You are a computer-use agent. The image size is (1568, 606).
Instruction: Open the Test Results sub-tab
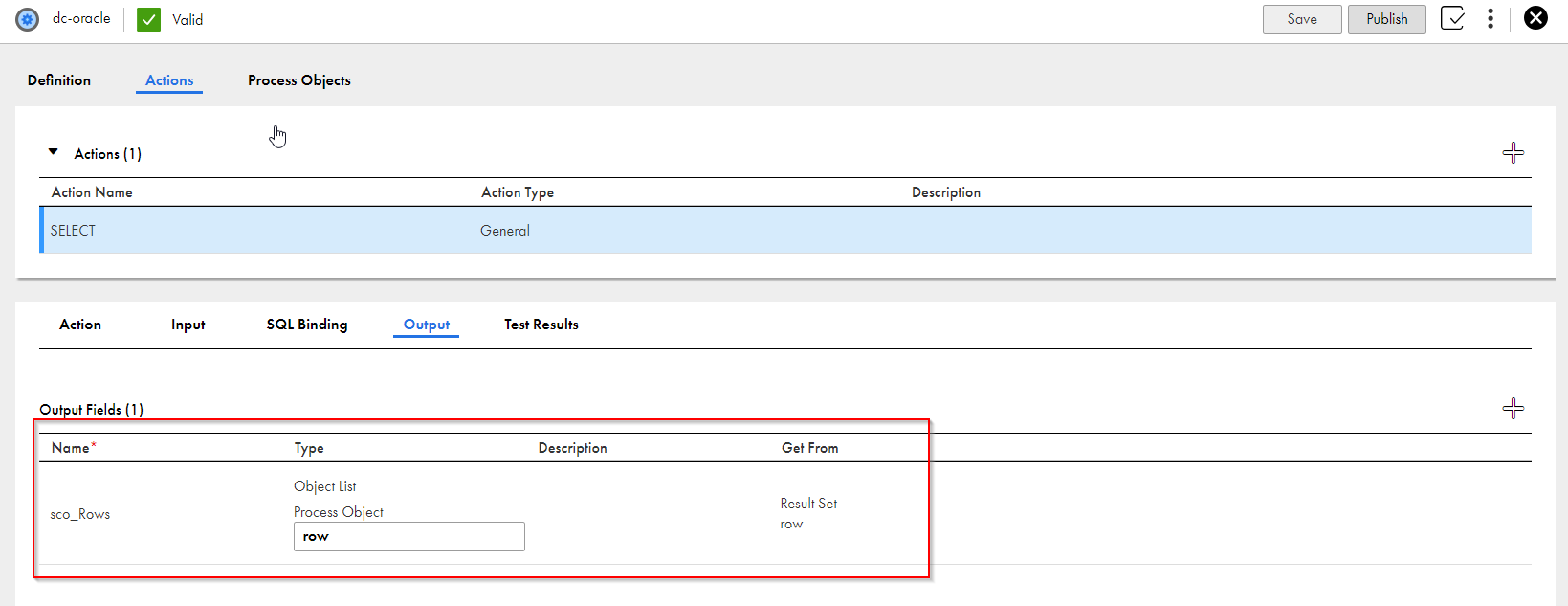[541, 325]
